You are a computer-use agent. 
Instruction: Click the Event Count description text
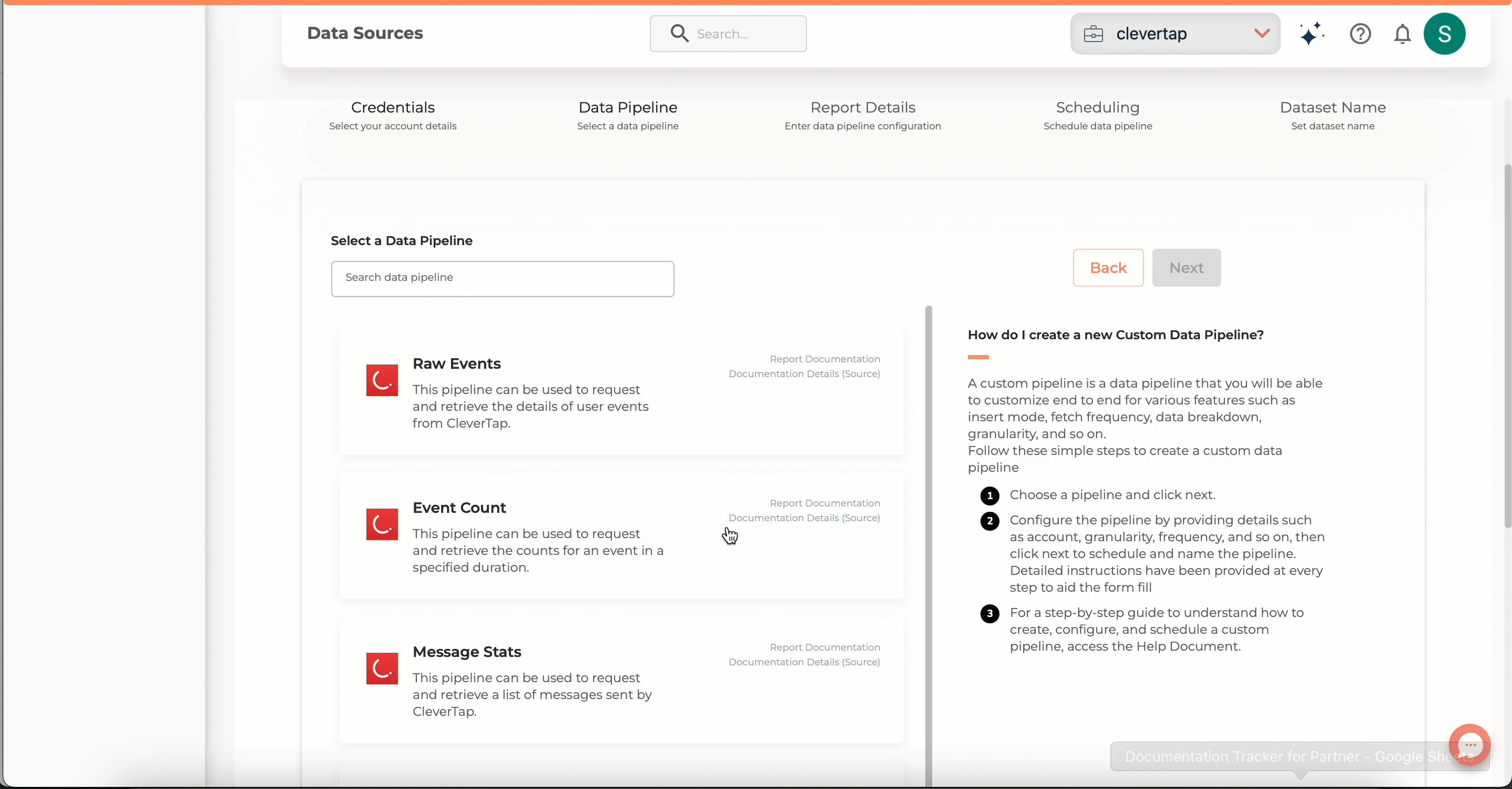tap(538, 551)
